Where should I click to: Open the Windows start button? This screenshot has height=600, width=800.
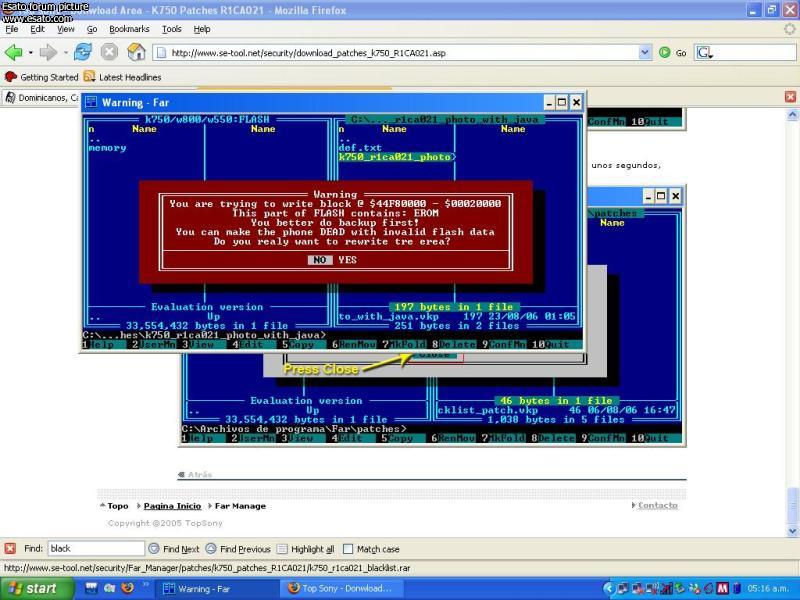[x=37, y=588]
